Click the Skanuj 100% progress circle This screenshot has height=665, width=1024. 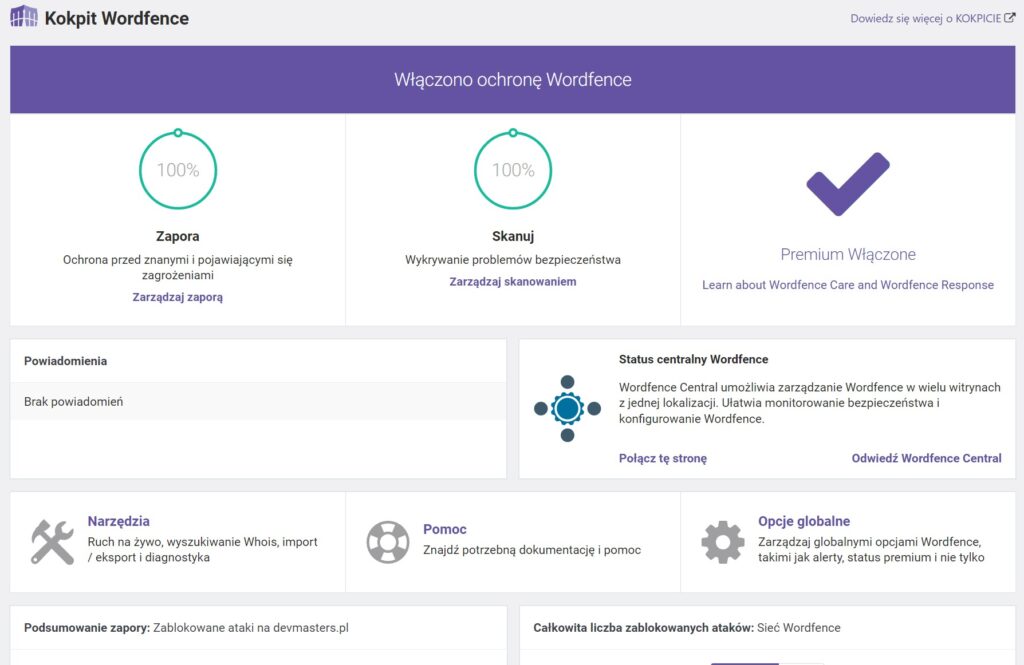[513, 169]
